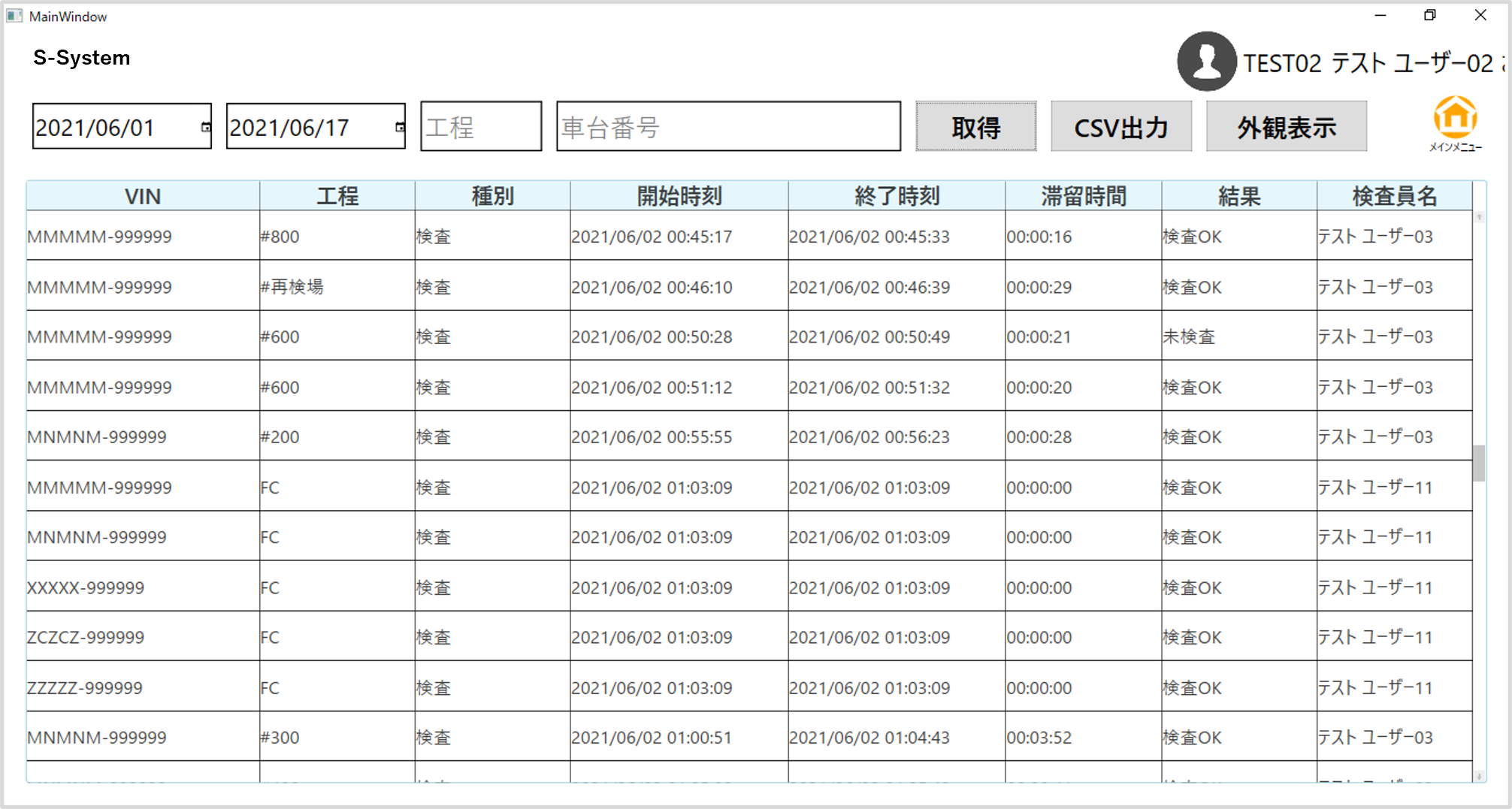The height and width of the screenshot is (809, 1512).
Task: Select the row with 未検査 result
Action: 1188,337
